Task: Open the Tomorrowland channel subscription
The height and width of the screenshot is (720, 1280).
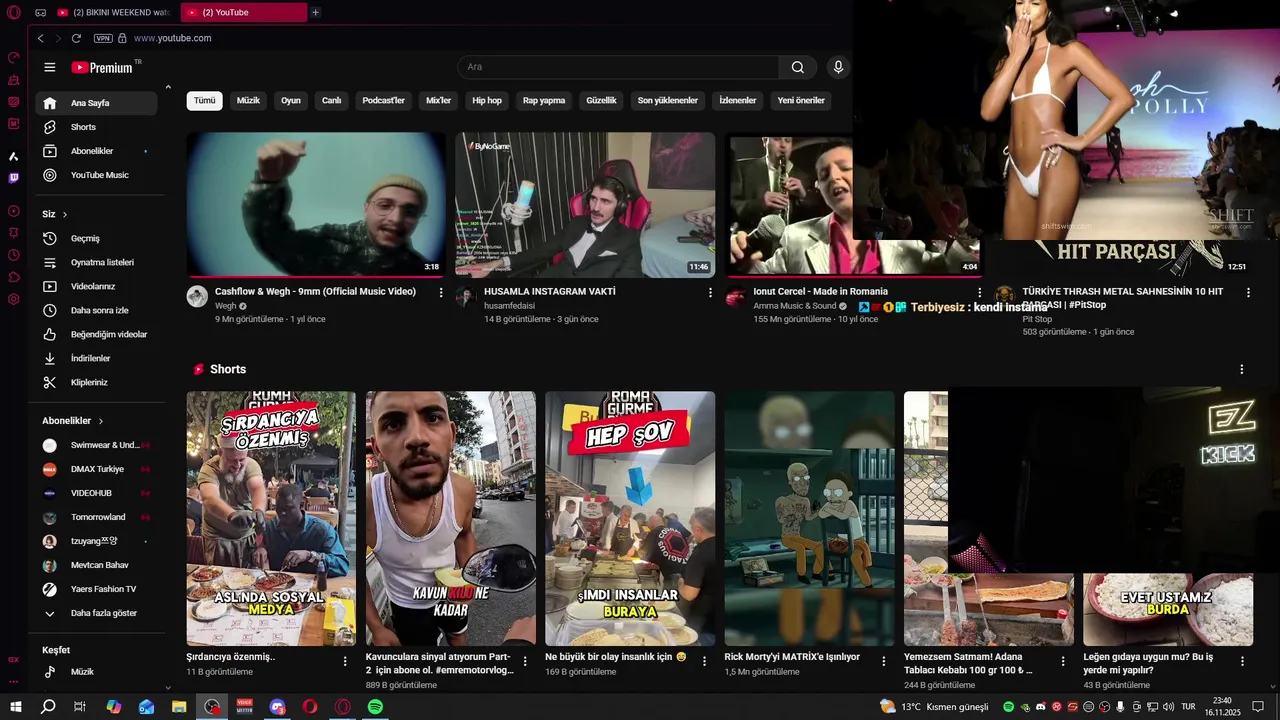Action: click(96, 517)
